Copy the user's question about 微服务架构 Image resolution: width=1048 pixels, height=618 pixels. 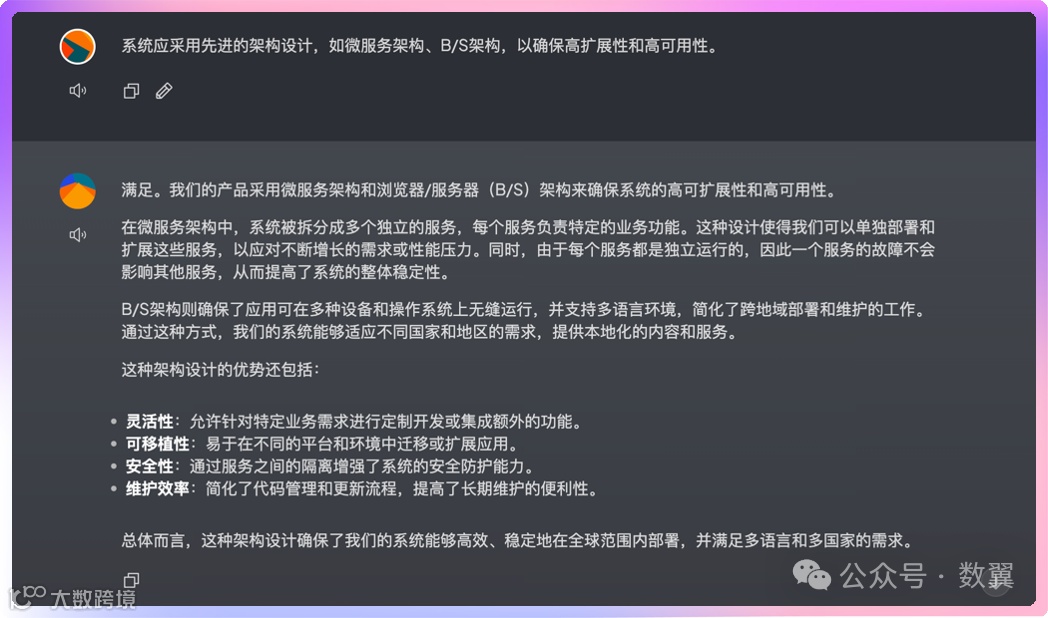click(131, 91)
